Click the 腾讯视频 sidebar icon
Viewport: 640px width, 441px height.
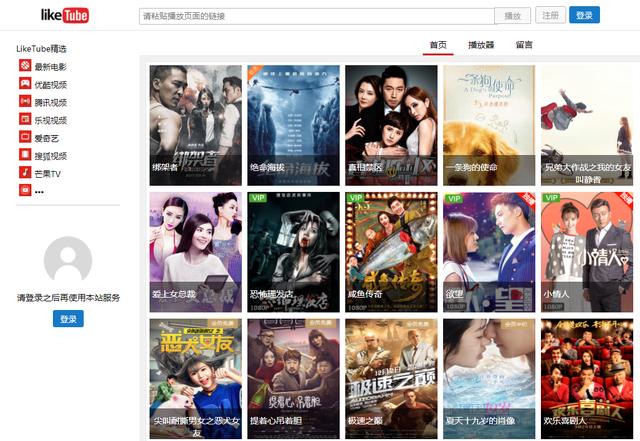click(25, 101)
